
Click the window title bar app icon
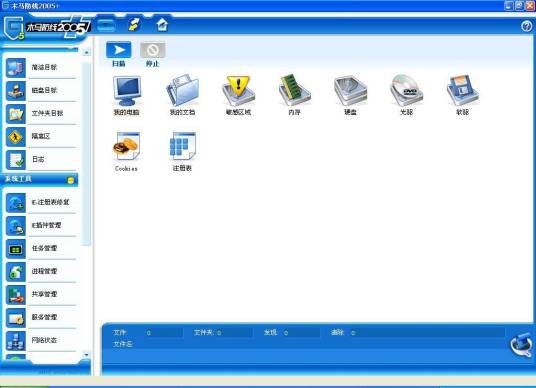point(5,6)
